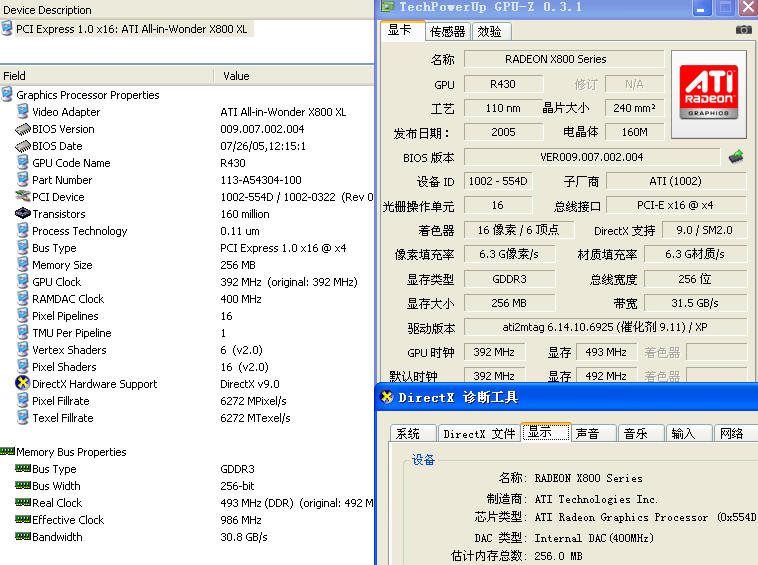Click the text Internal DAC(400MHz)
Image resolution: width=758 pixels, height=565 pixels.
[x=594, y=538]
